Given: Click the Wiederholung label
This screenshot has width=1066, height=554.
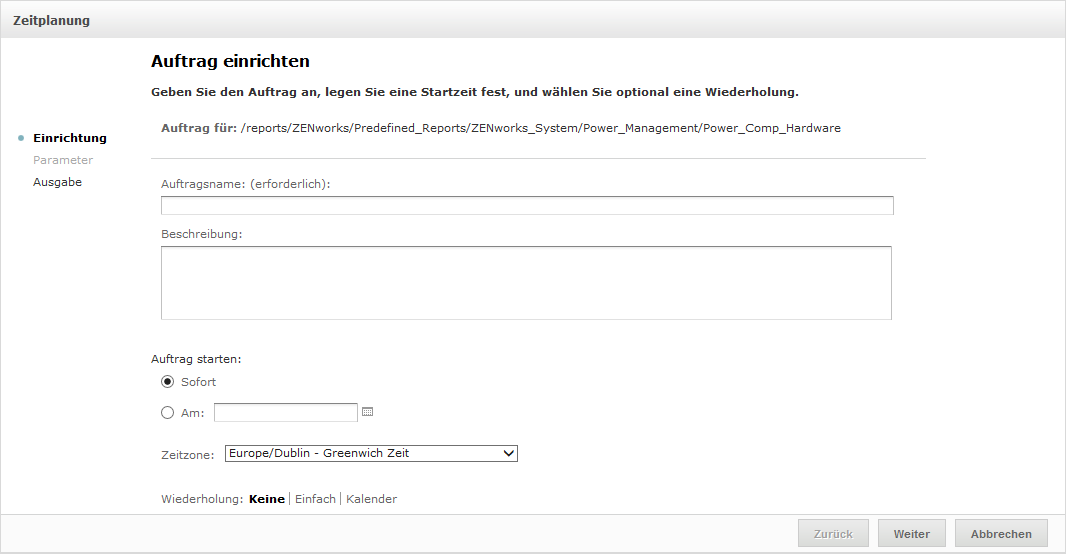Looking at the screenshot, I should (x=202, y=499).
